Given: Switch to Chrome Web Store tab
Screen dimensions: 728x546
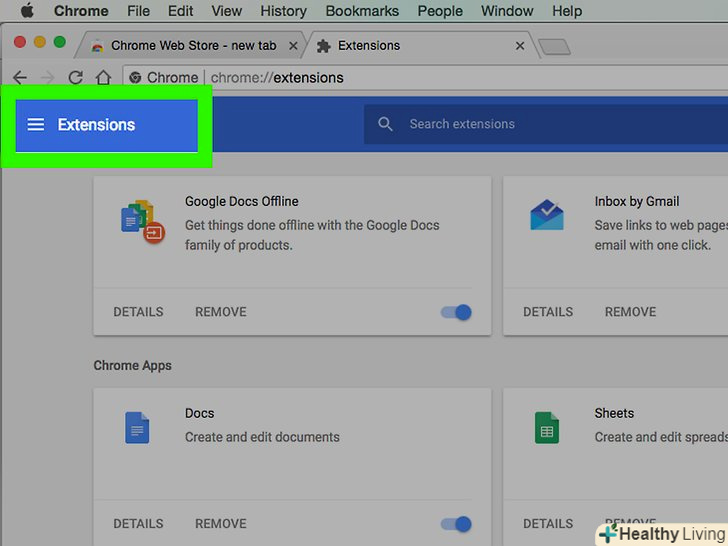Looking at the screenshot, I should (190, 46).
